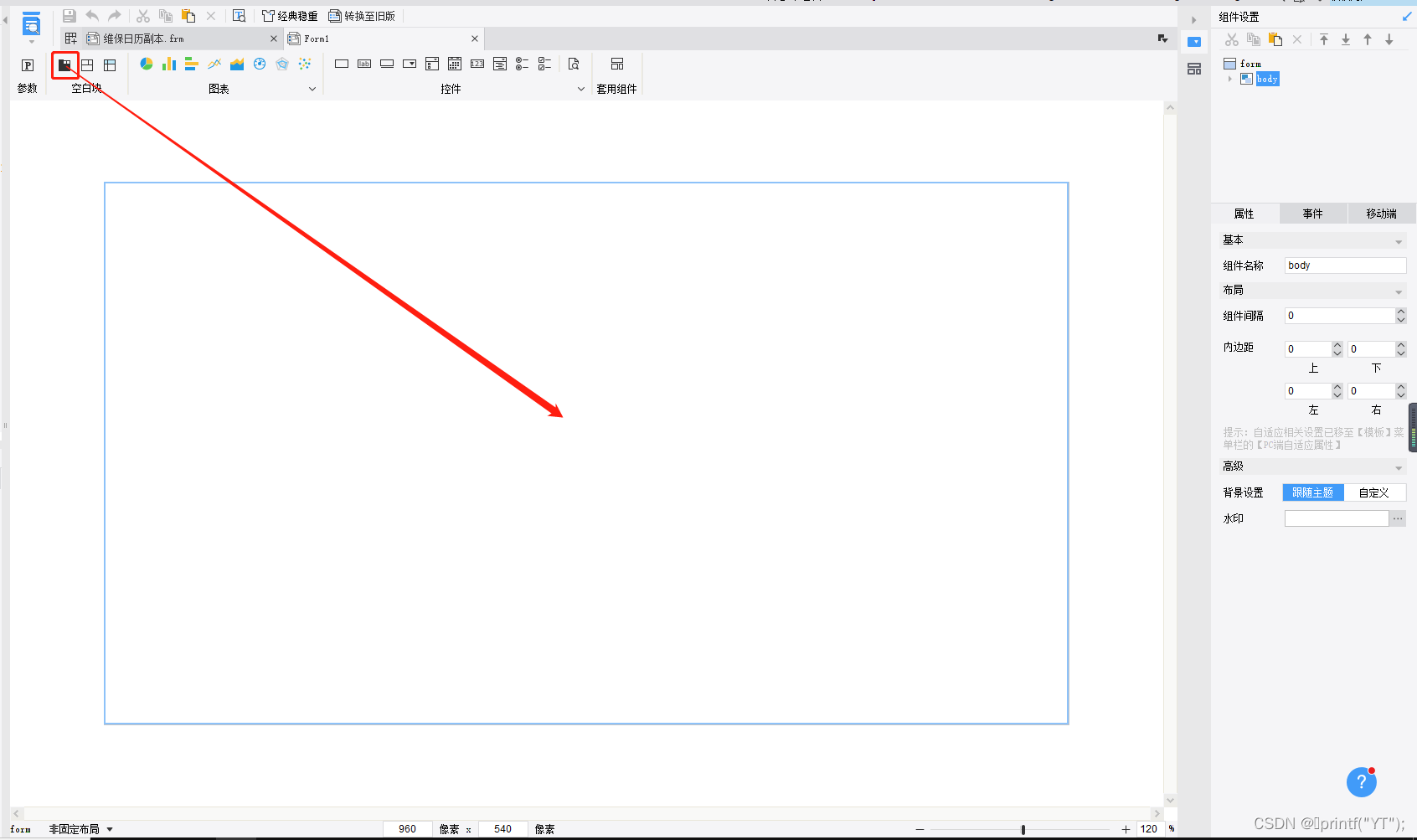Close the Form1 tab
Screen dimensions: 1417x840
pos(475,39)
